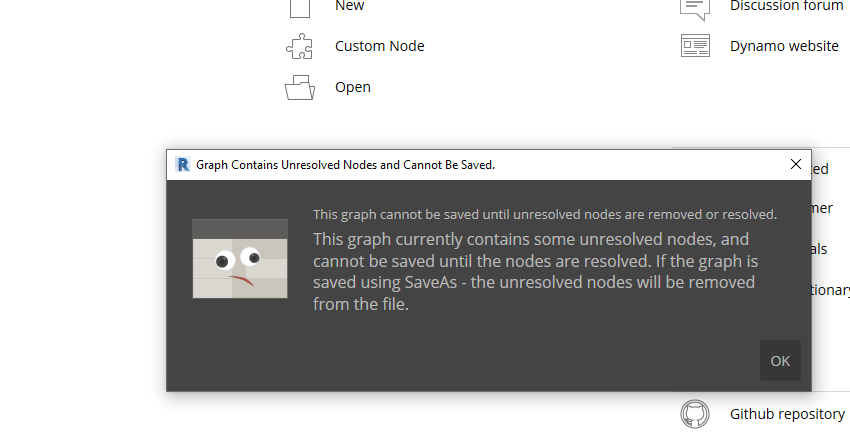
Task: Click the sad-face node illustration
Action: coord(240,258)
